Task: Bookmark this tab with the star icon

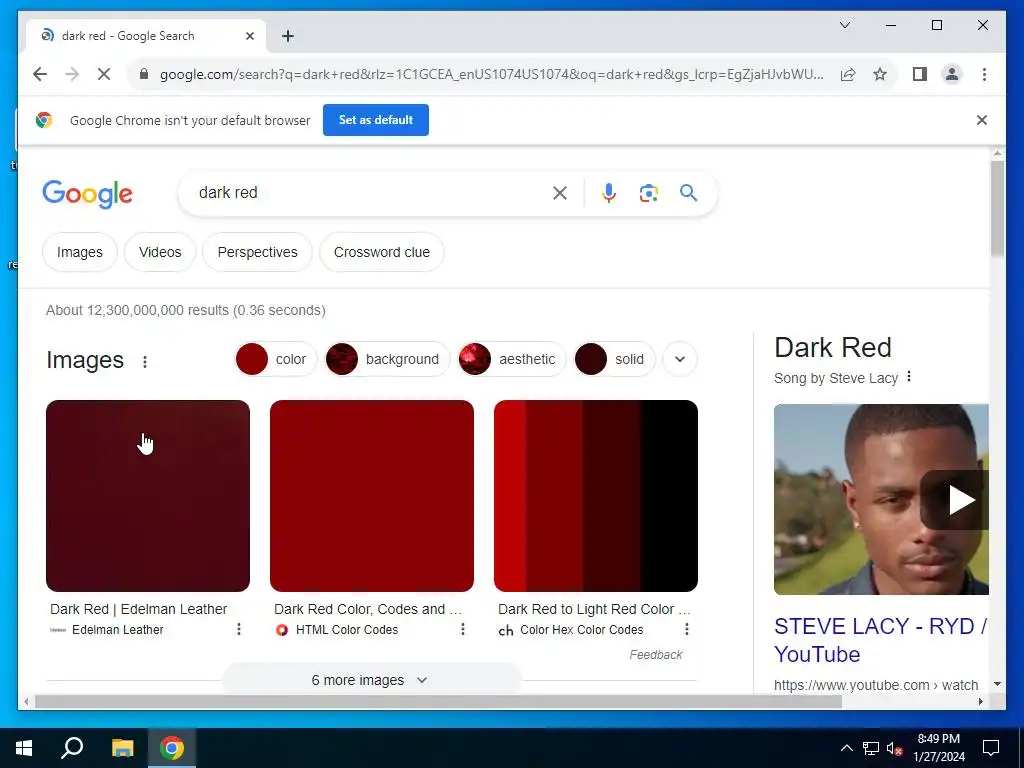Action: [880, 74]
